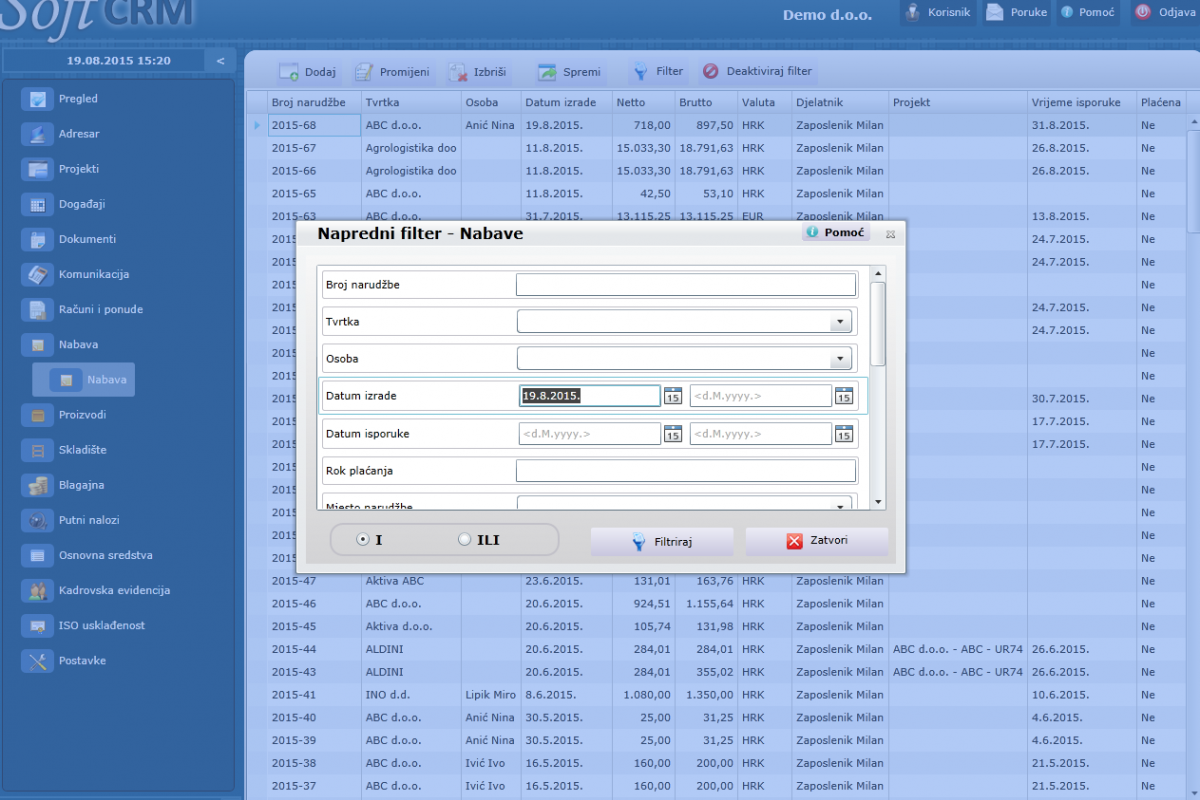This screenshot has width=1200, height=800.
Task: Open the Dokumenti menu item
Action: tap(87, 239)
